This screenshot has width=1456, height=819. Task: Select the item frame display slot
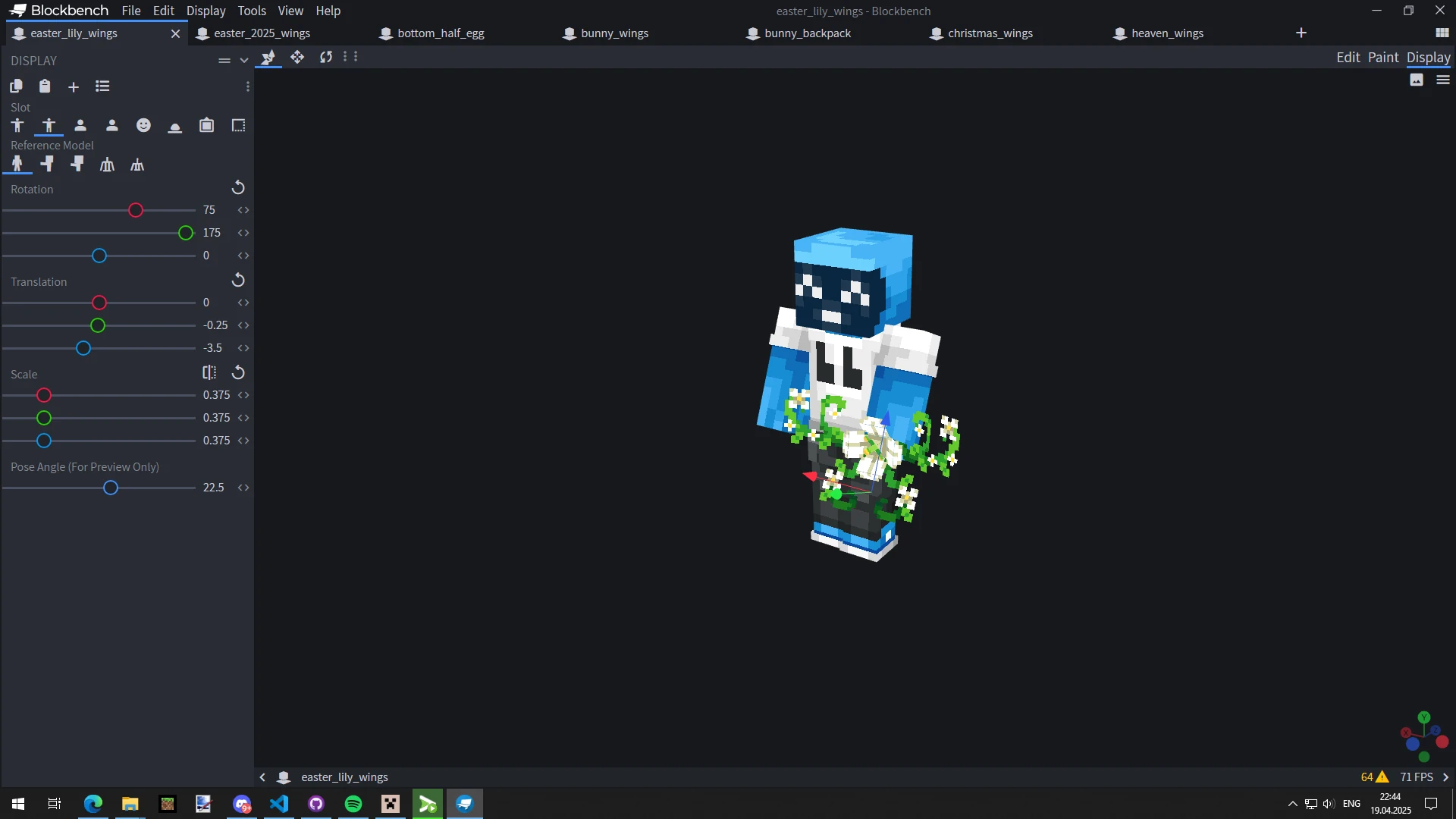(x=206, y=125)
